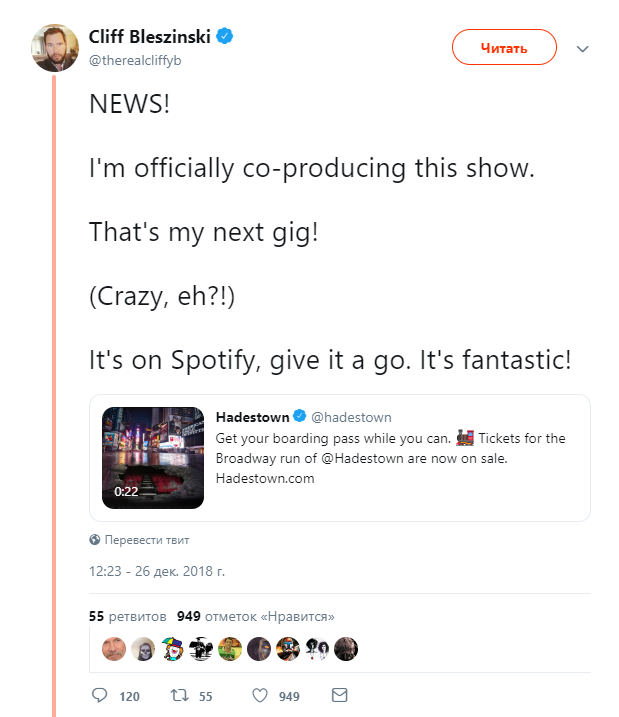
Task: Click the globe icon beside Перевести твит
Action: click(95, 540)
